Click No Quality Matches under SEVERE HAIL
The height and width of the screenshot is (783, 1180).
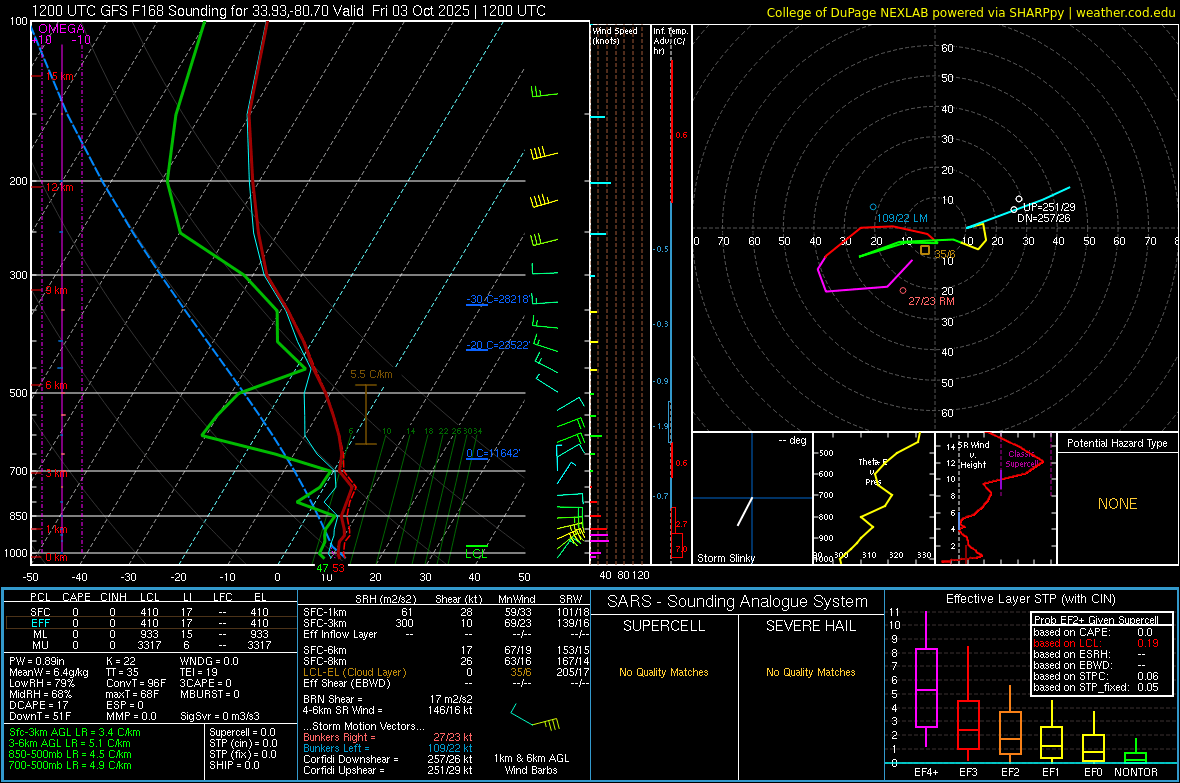click(810, 672)
